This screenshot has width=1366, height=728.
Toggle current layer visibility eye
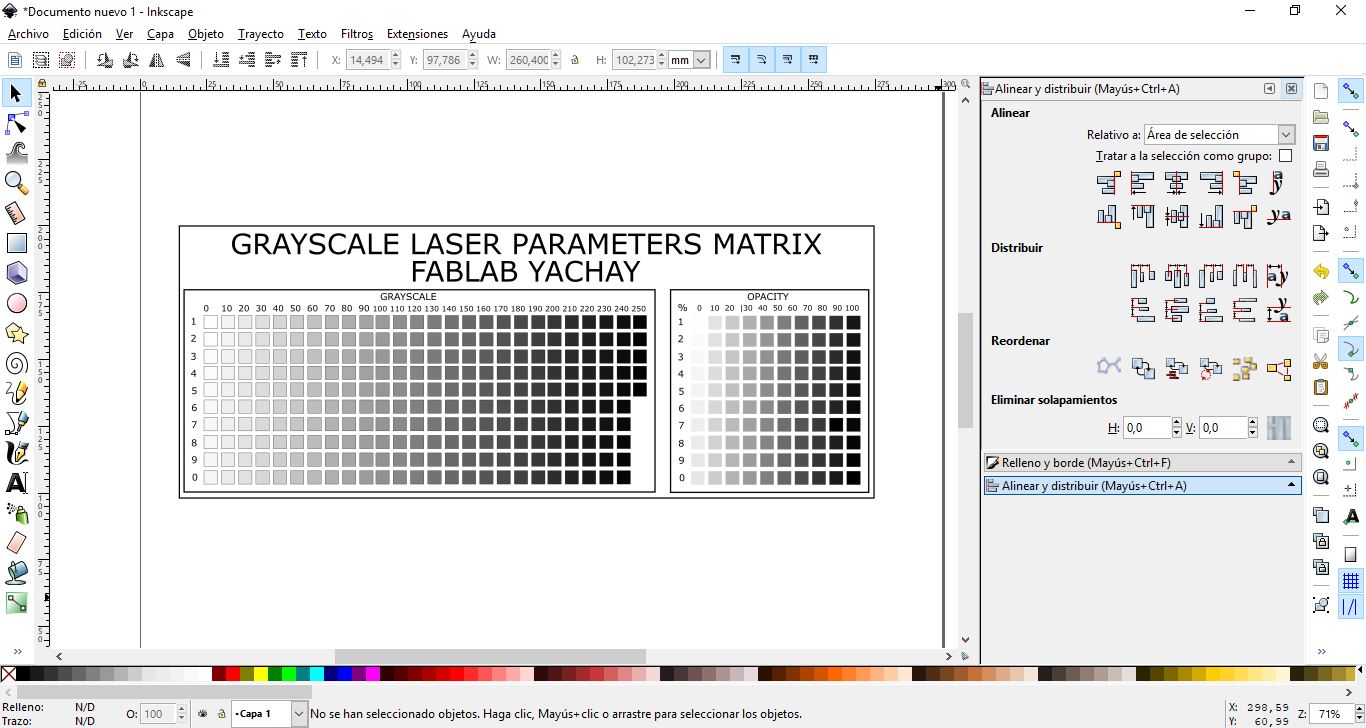(x=203, y=714)
